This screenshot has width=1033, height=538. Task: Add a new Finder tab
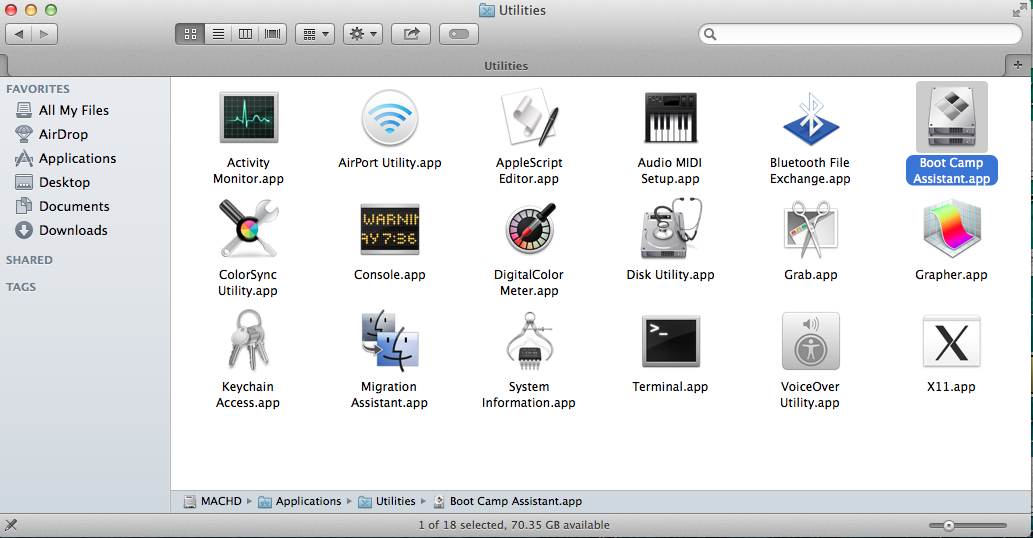tap(1018, 65)
